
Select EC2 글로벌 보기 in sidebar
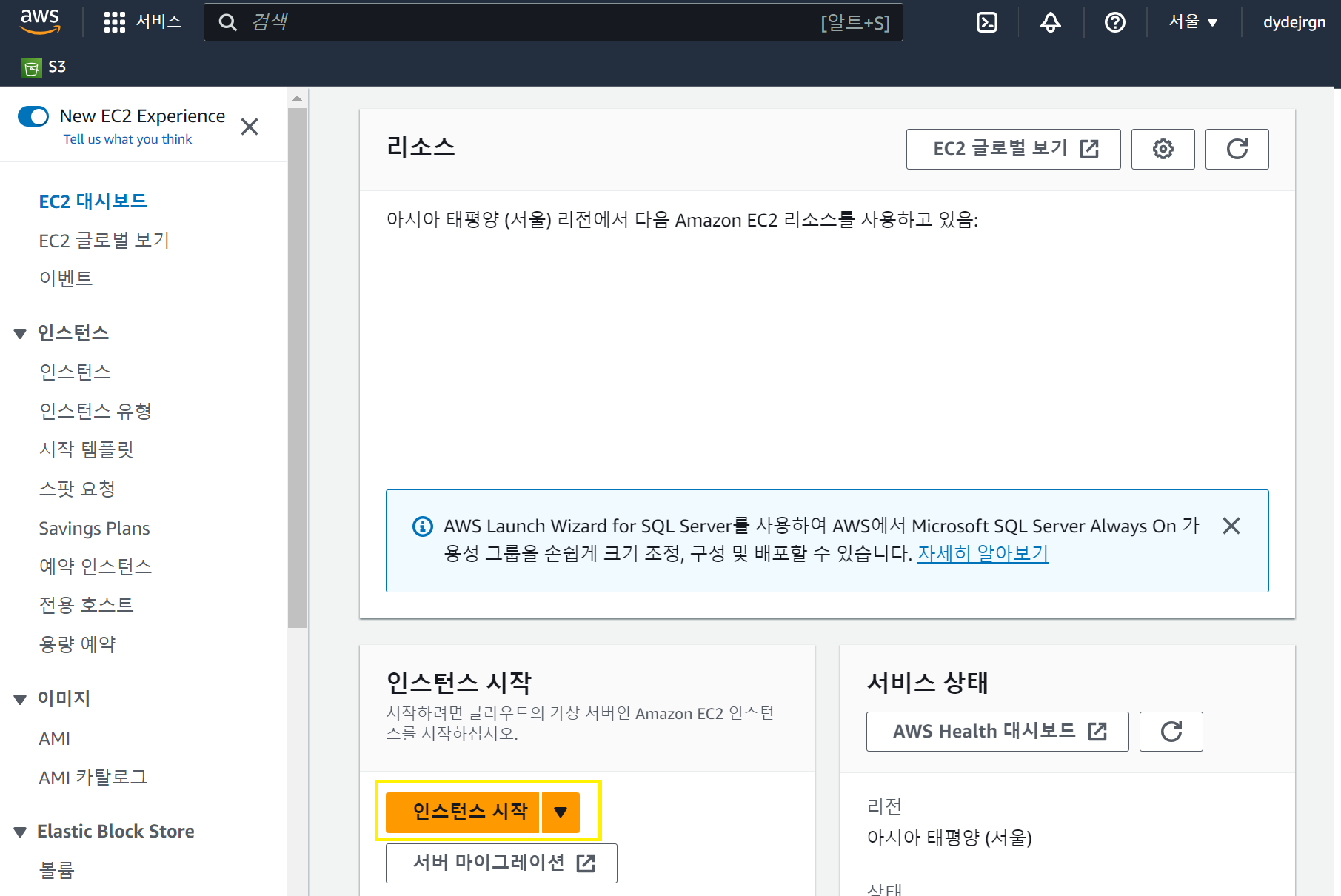tap(104, 241)
